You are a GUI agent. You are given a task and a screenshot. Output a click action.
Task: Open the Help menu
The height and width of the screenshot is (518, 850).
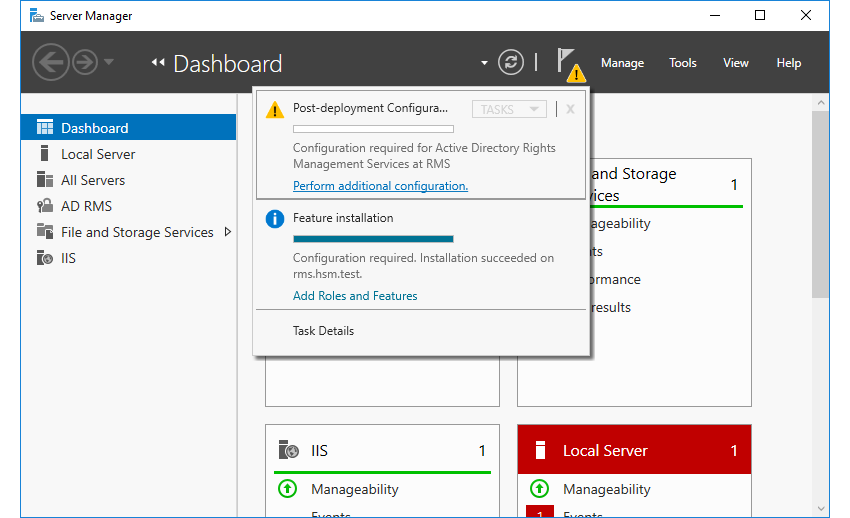[789, 63]
